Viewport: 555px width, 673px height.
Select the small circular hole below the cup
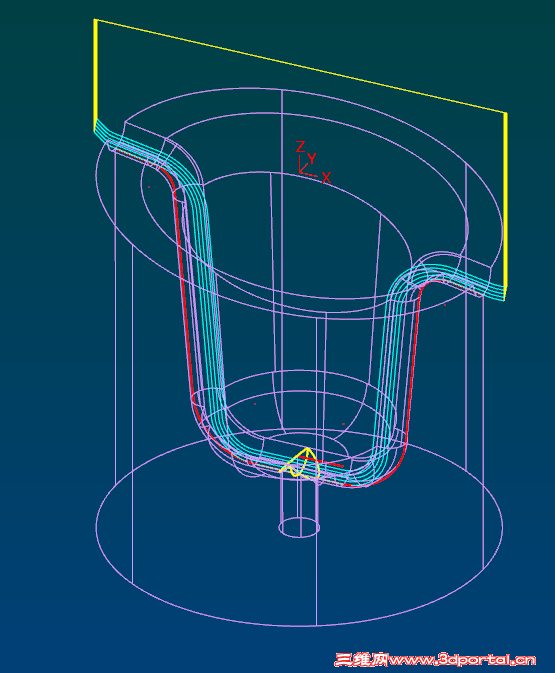(x=300, y=527)
